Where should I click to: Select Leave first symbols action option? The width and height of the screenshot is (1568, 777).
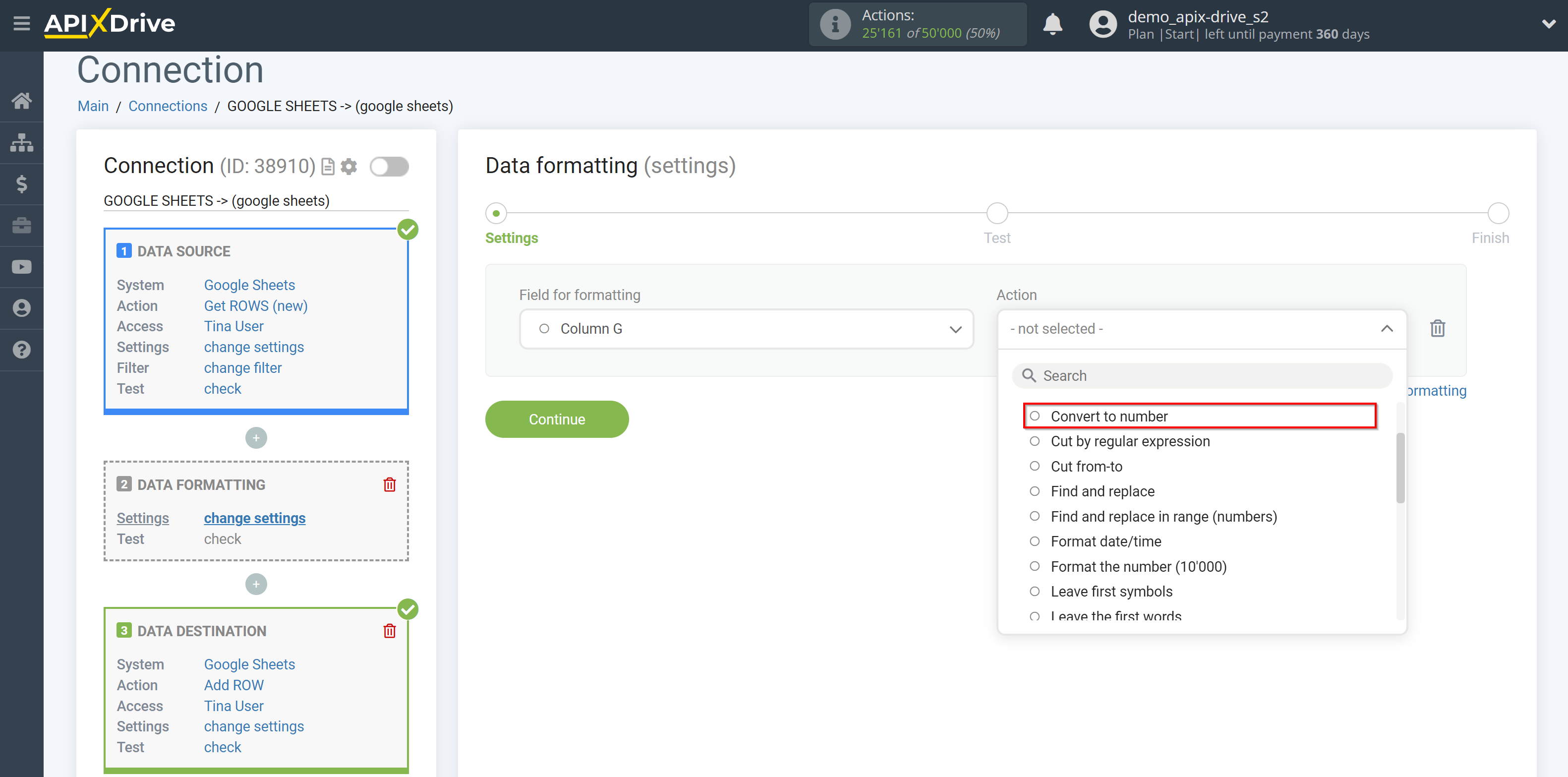(x=1112, y=591)
